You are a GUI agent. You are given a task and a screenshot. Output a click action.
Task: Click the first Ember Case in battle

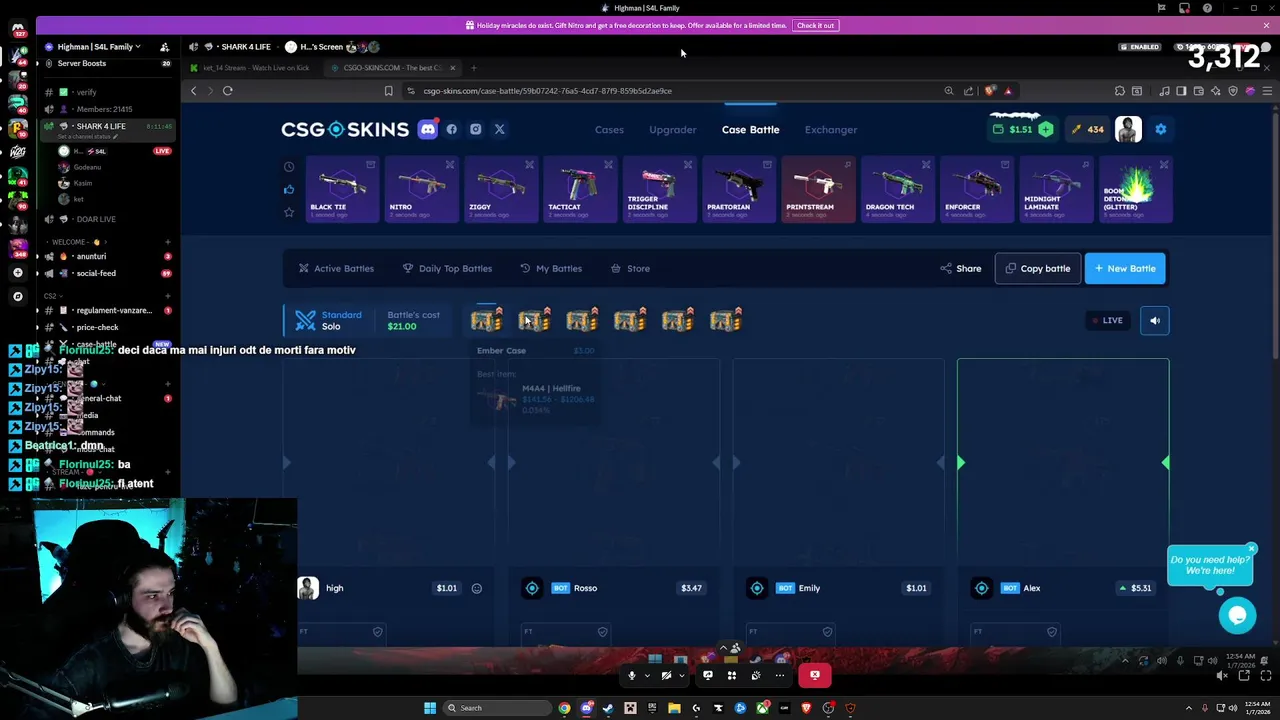(486, 320)
